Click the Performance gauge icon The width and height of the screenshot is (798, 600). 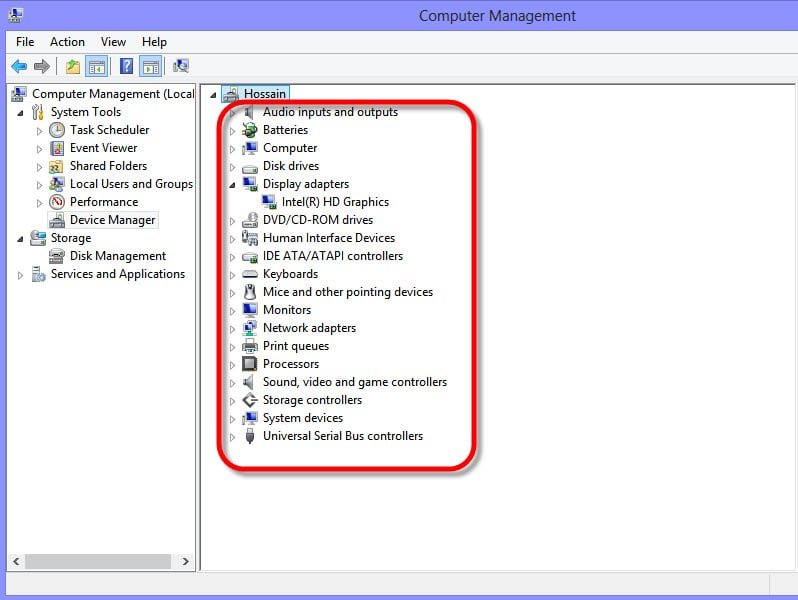57,202
